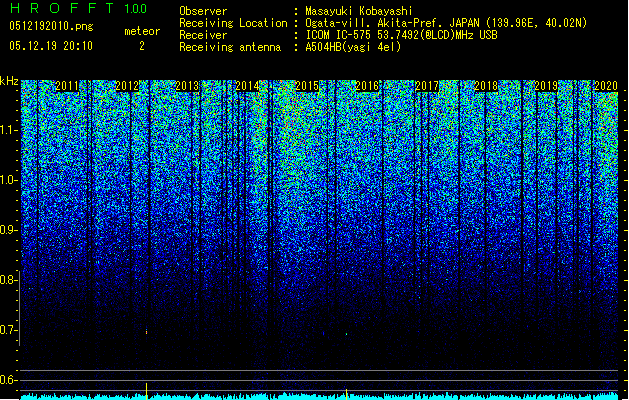Click the Receiving Location field label
This screenshot has width=629, height=400.
[233, 23]
